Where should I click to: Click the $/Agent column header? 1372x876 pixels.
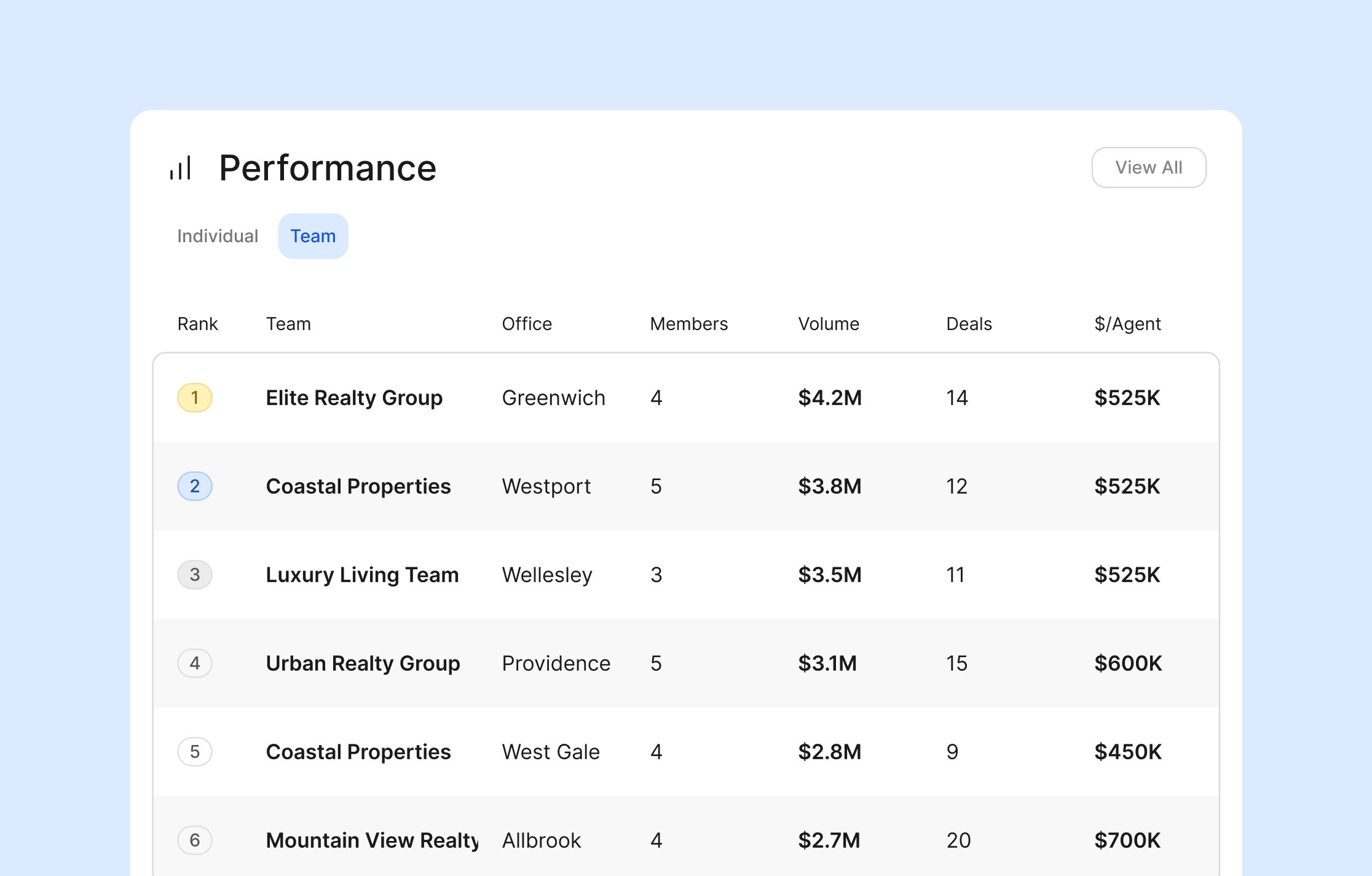1127,324
